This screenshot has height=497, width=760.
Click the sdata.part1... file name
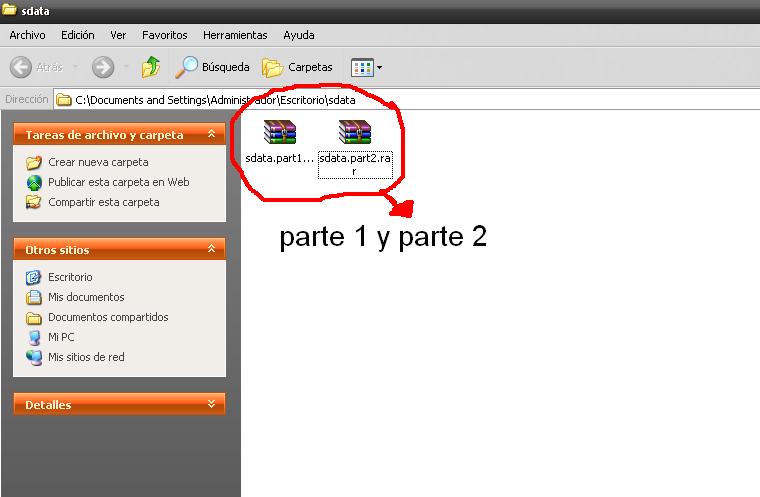pyautogui.click(x=280, y=158)
